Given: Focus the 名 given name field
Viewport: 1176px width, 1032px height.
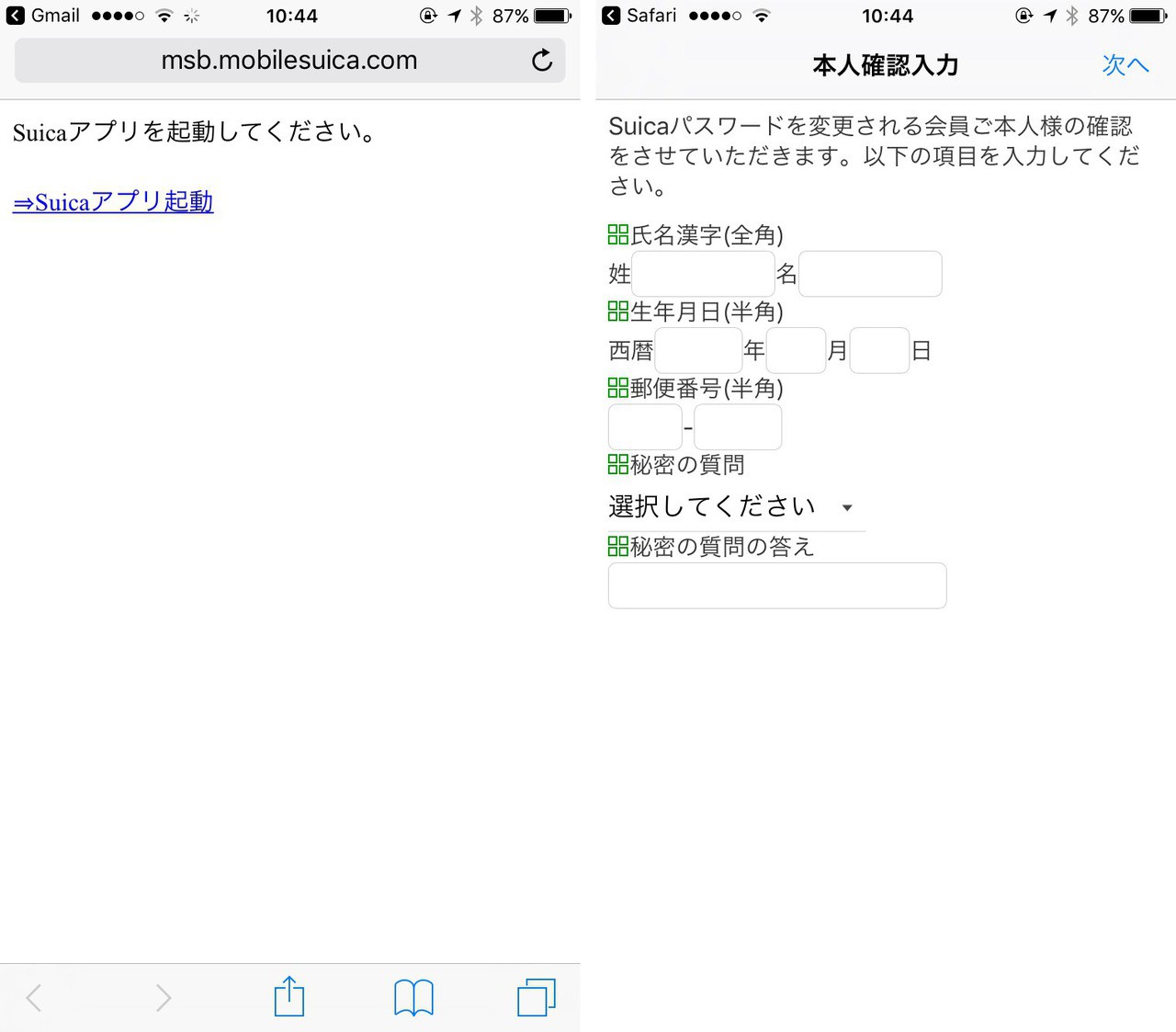Looking at the screenshot, I should click(870, 274).
